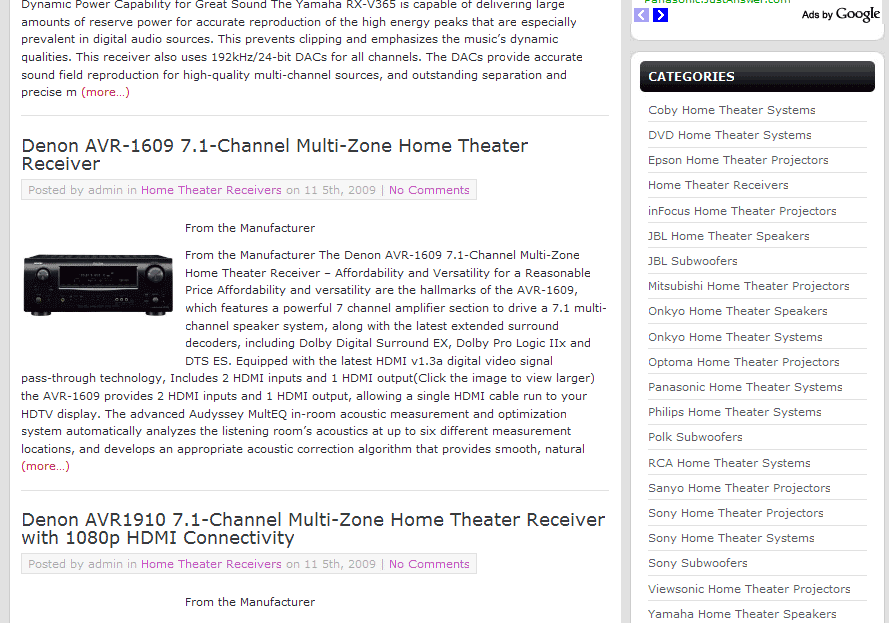Open the Ads by Google link
Viewport: 889px width, 623px height.
(x=841, y=14)
